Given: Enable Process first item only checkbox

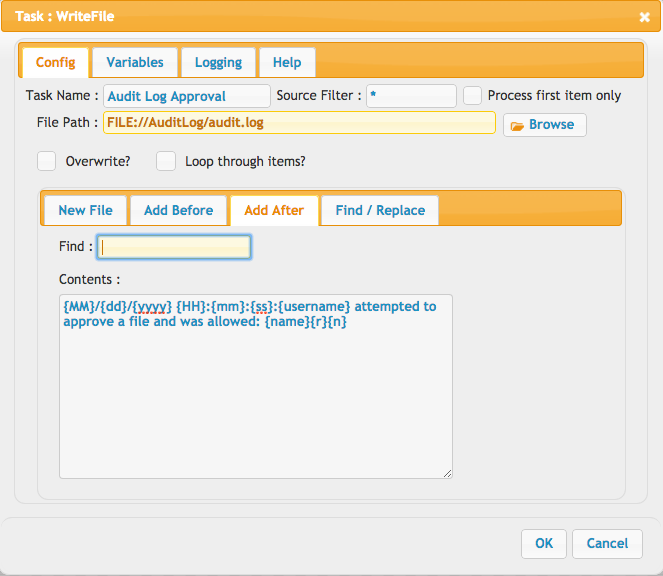Looking at the screenshot, I should point(472,96).
